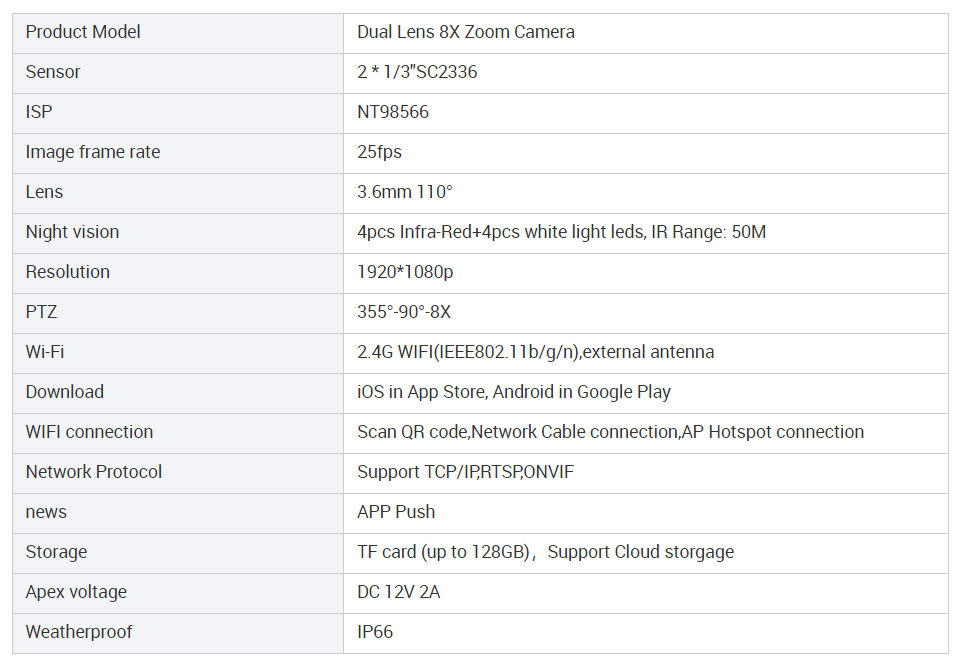Click the APP Push news value
The width and height of the screenshot is (976, 659).
point(396,512)
